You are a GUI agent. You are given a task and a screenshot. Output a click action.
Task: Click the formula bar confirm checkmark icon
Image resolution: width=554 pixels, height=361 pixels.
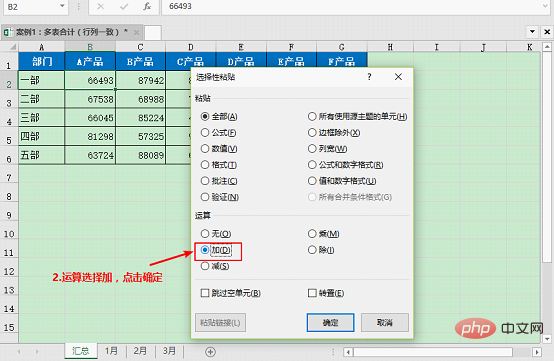(x=124, y=6)
